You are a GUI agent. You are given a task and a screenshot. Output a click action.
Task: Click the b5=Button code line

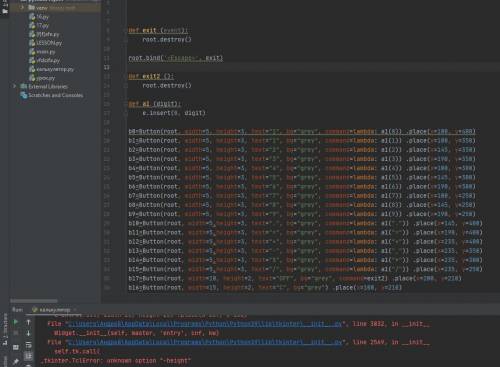(x=302, y=177)
